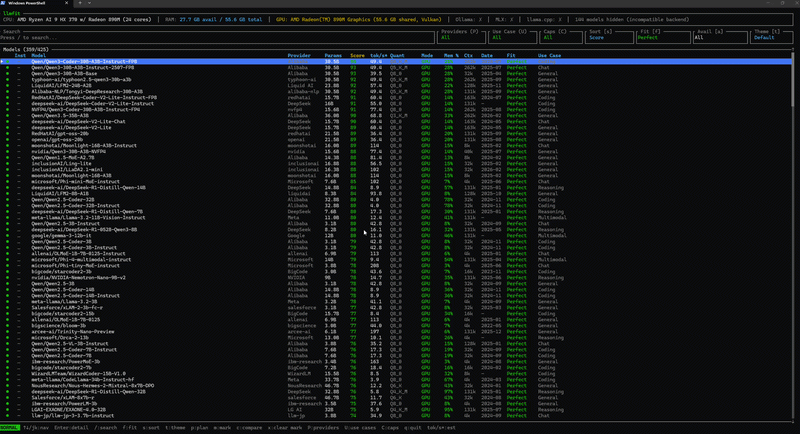This screenshot has width=800, height=434.
Task: Click the Model column header
Action: click(38, 56)
